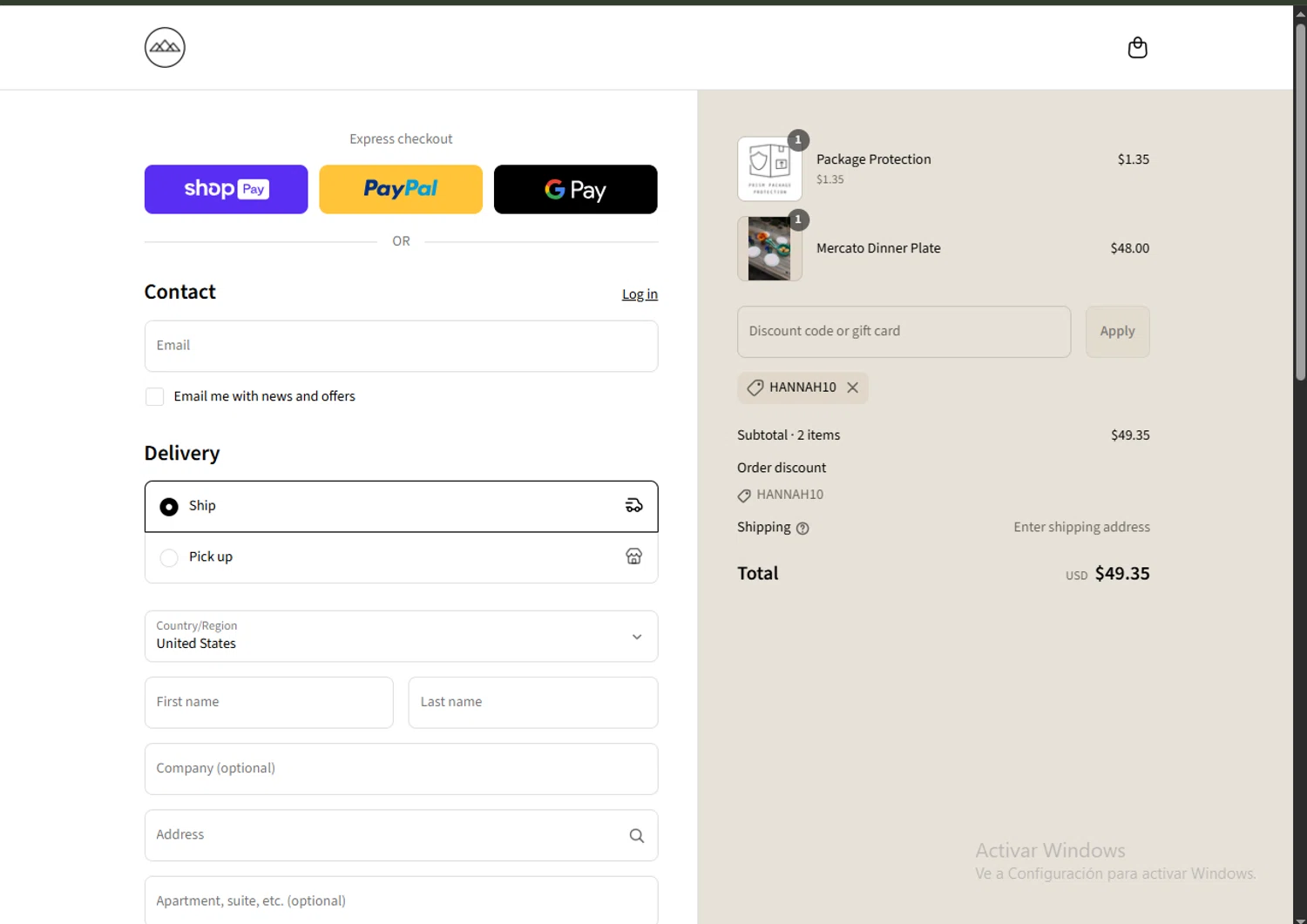Click the store pickup icon
The height and width of the screenshot is (924, 1307).
click(x=634, y=556)
